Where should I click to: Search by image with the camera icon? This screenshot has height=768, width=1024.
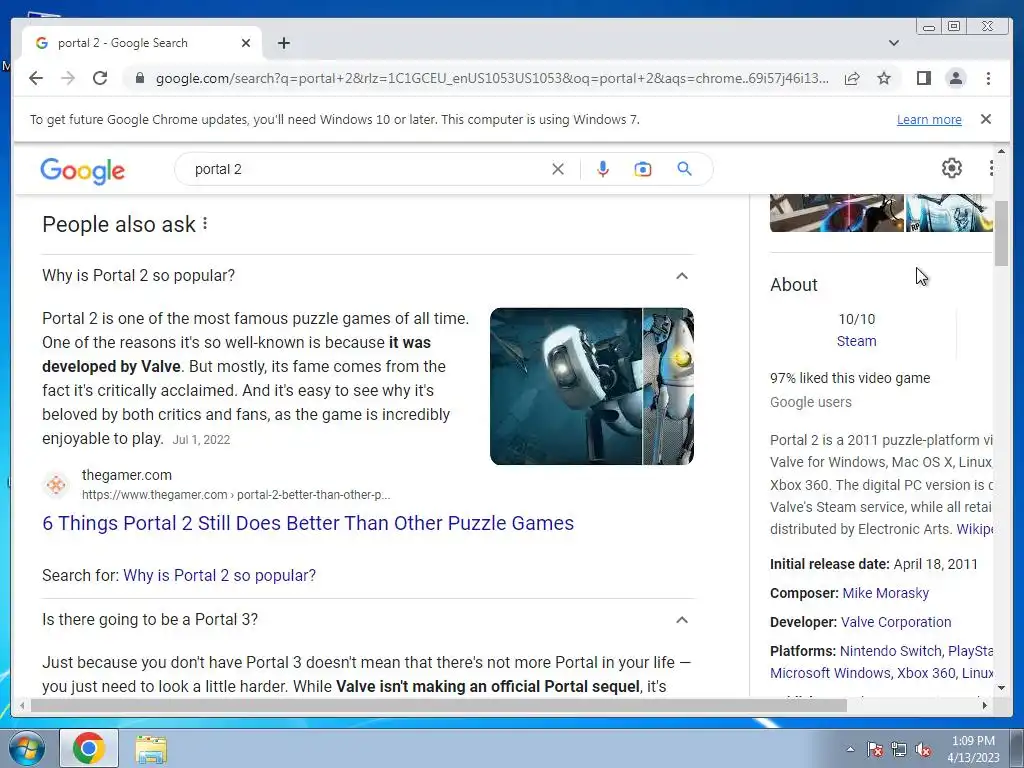643,169
